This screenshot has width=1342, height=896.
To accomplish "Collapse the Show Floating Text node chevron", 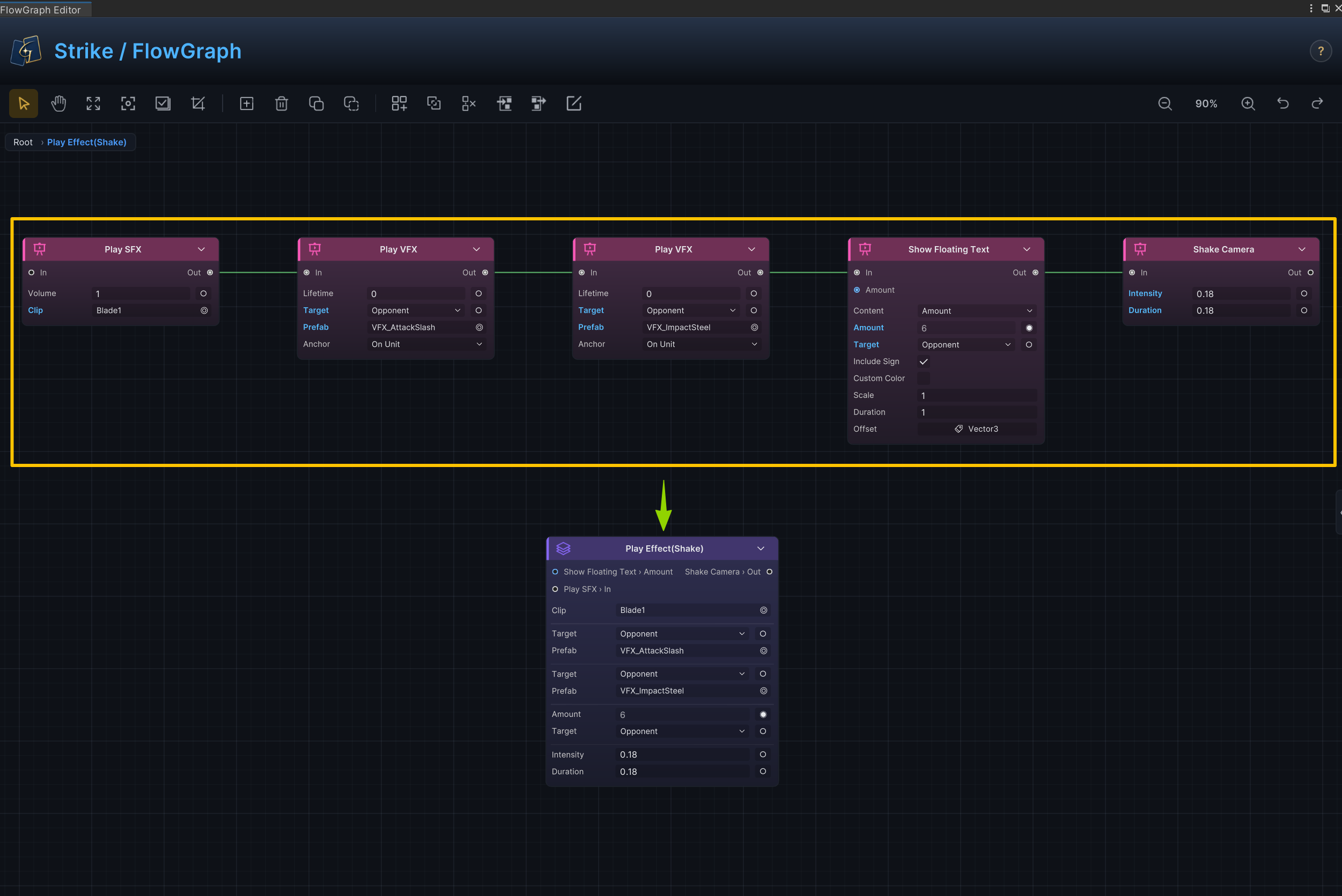I will 1027,249.
